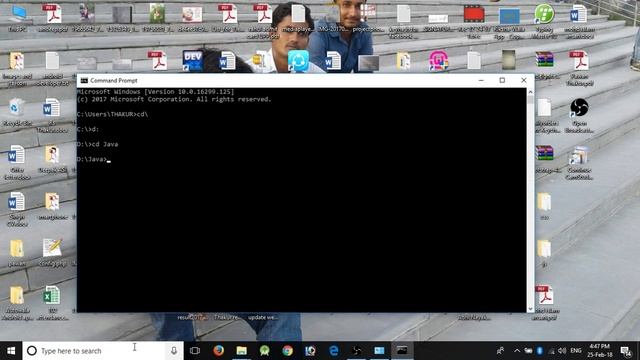This screenshot has height=360, width=640.
Task: Close the Command Prompt window
Action: point(524,80)
